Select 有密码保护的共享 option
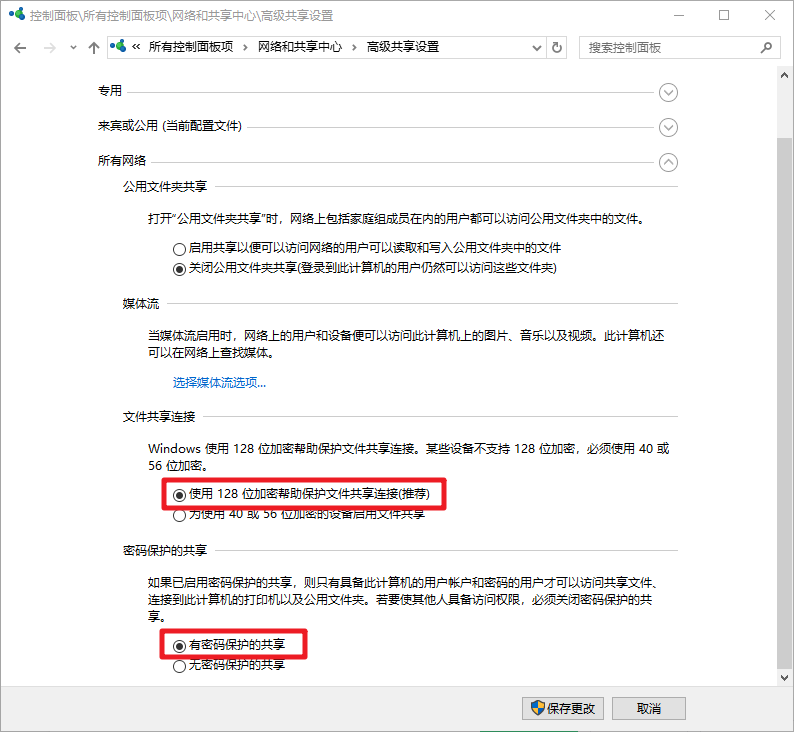Image resolution: width=794 pixels, height=732 pixels. coord(229,645)
